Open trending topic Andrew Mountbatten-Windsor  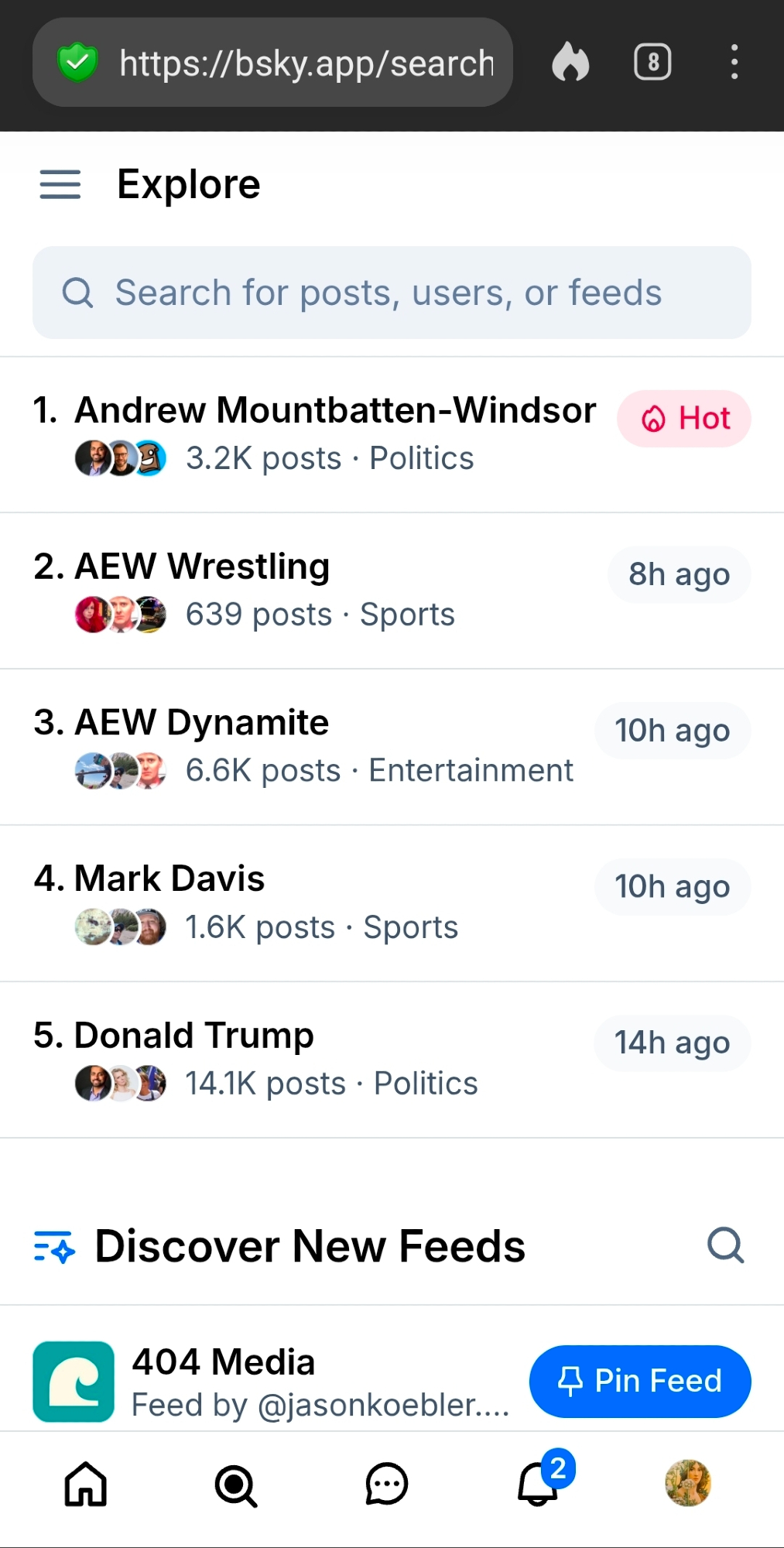tap(334, 411)
